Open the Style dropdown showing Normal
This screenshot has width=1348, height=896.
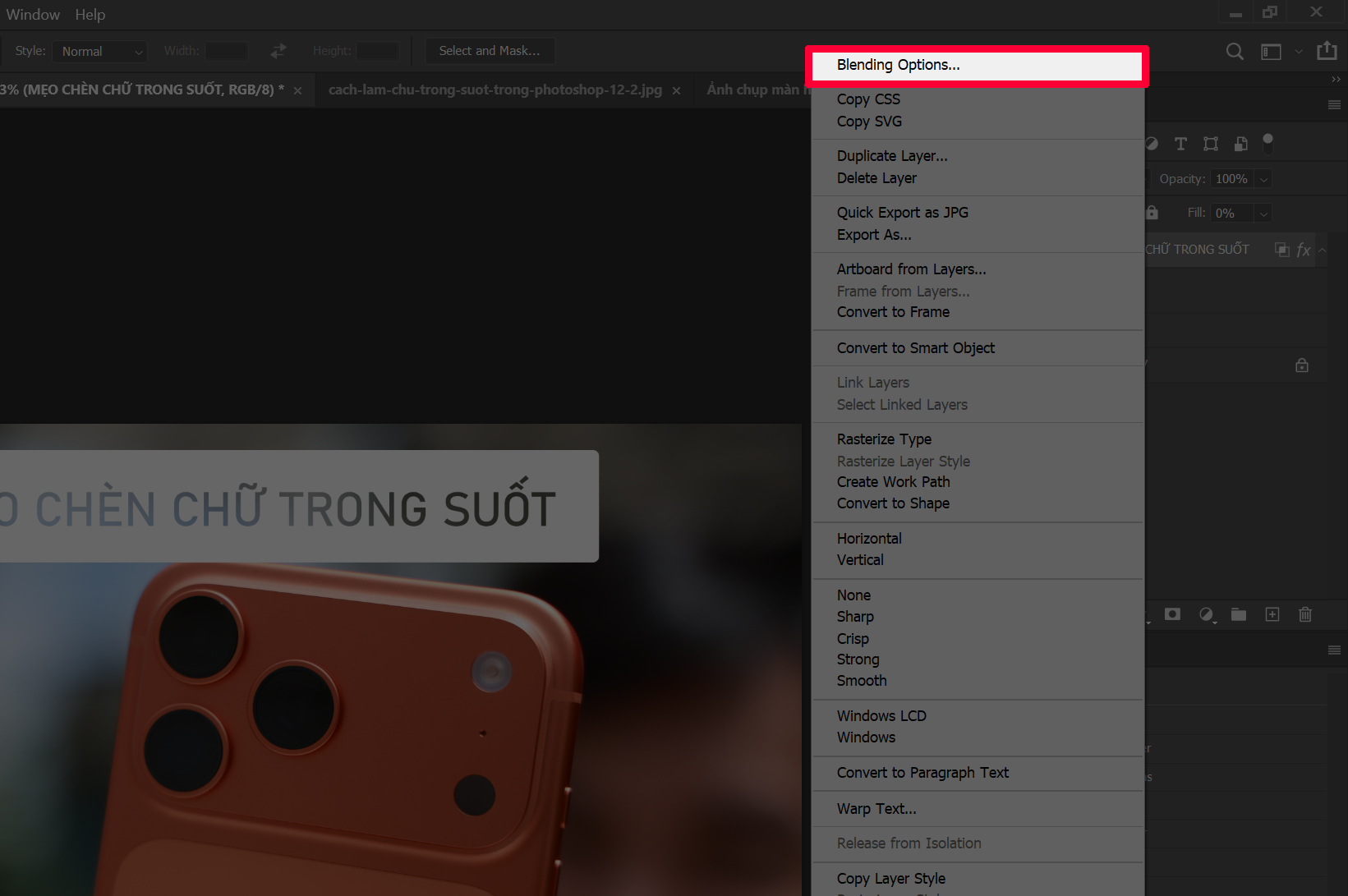99,51
